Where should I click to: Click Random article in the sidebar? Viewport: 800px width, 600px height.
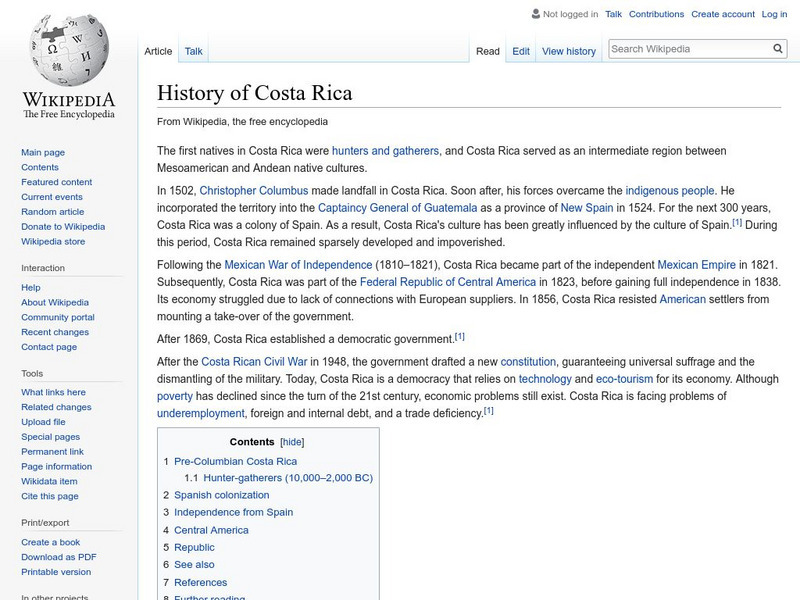coord(51,212)
